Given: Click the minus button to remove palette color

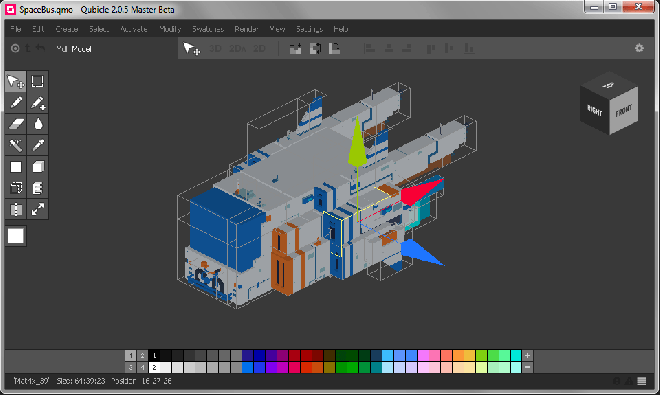Looking at the screenshot, I should [x=527, y=368].
